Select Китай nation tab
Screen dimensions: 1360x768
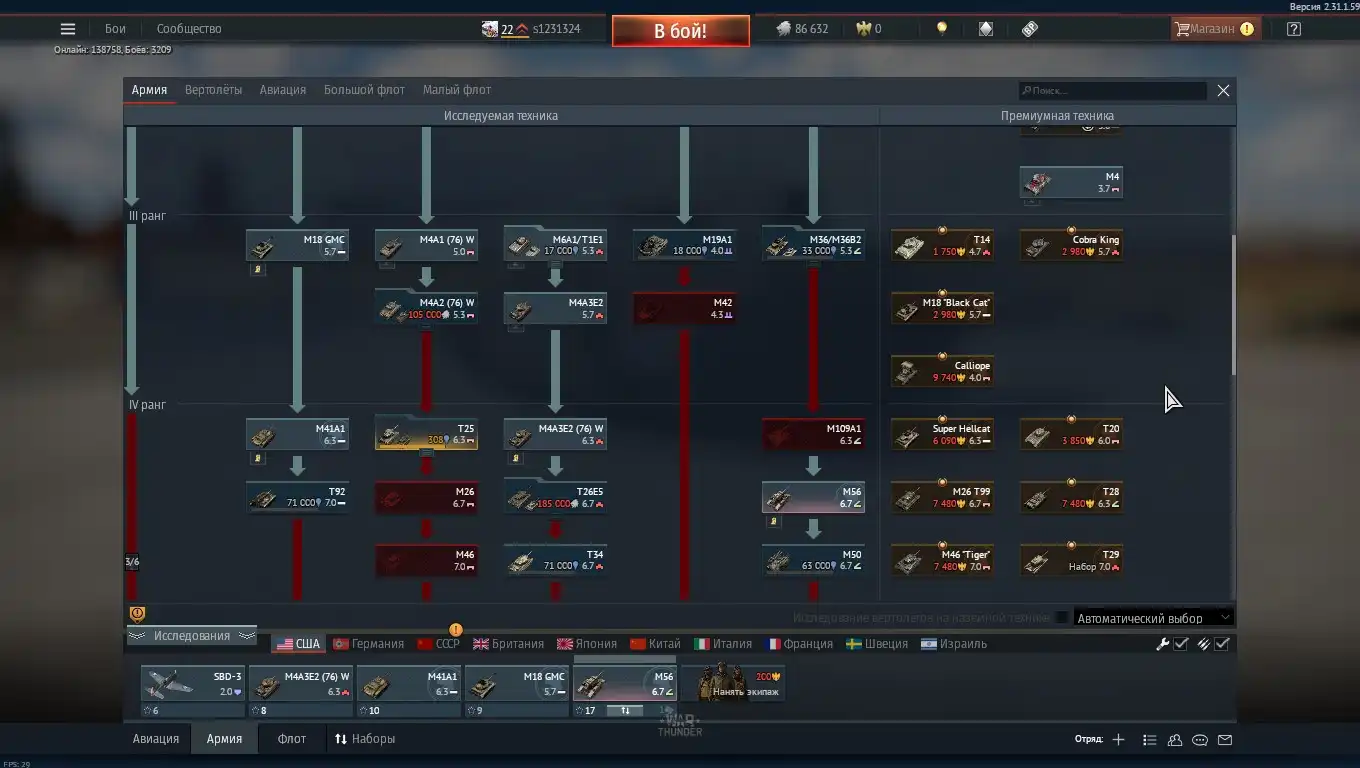coord(655,644)
